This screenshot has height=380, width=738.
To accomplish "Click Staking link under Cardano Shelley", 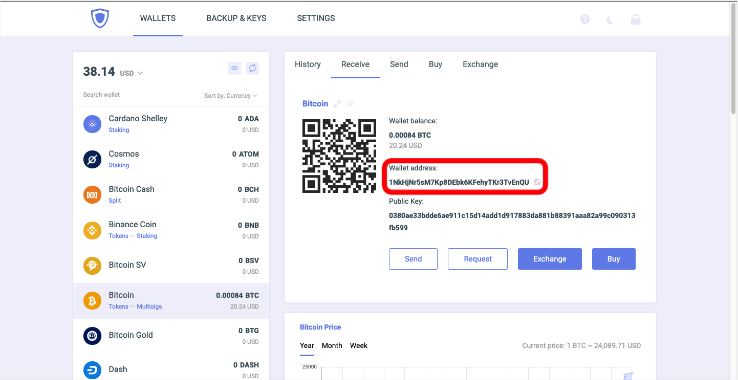I will pyautogui.click(x=119, y=130).
